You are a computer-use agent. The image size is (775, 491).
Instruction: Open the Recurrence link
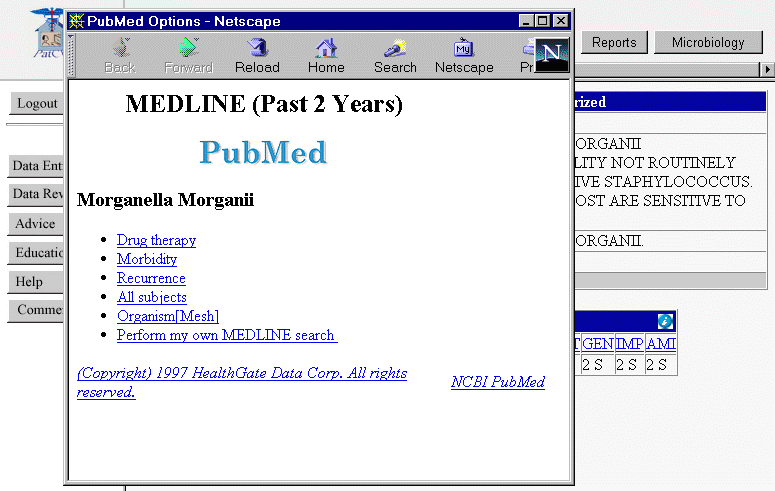click(151, 278)
